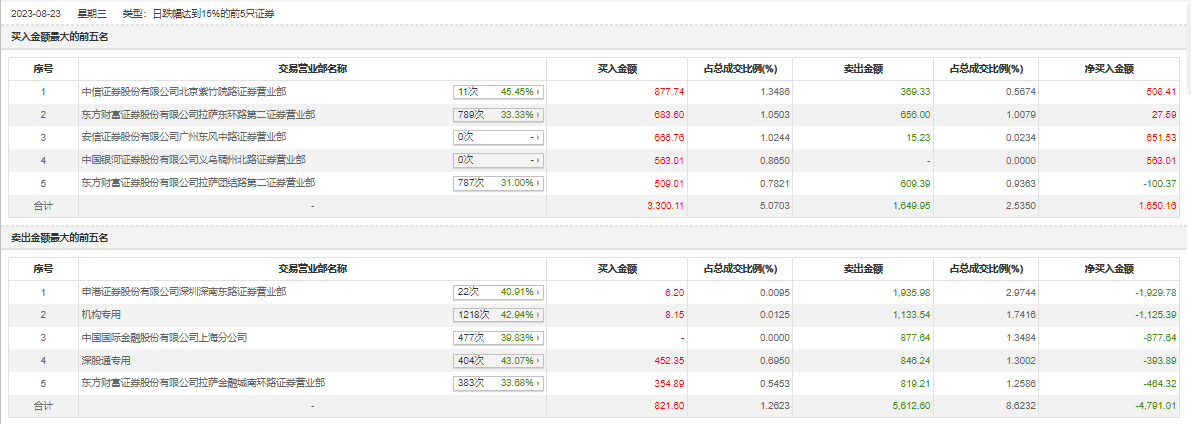The image size is (1191, 424).
Task: Open 0次 box in 安信证券 row
Action: click(498, 137)
